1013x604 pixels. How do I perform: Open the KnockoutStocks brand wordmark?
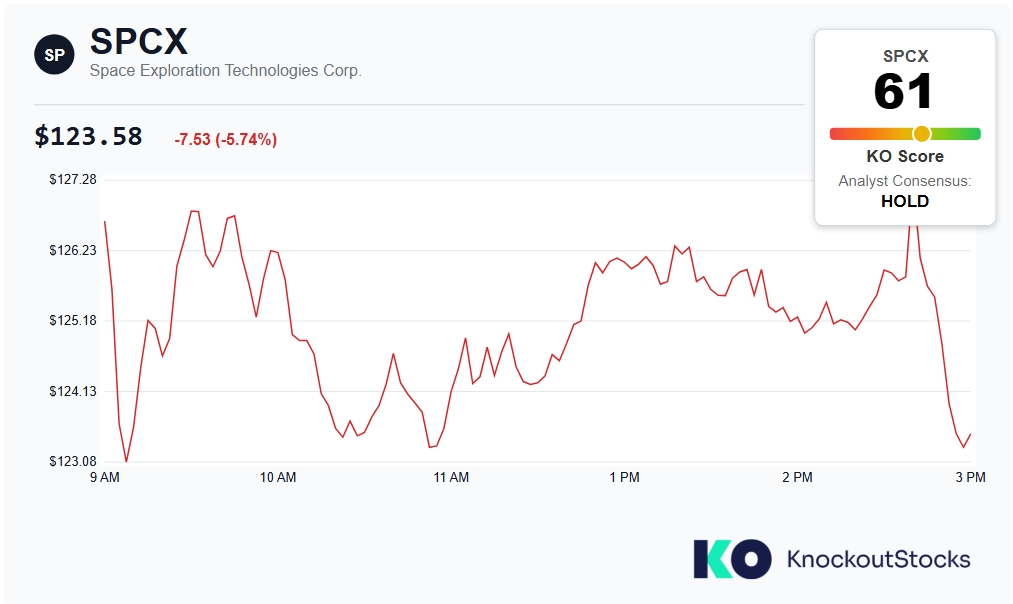click(x=879, y=559)
